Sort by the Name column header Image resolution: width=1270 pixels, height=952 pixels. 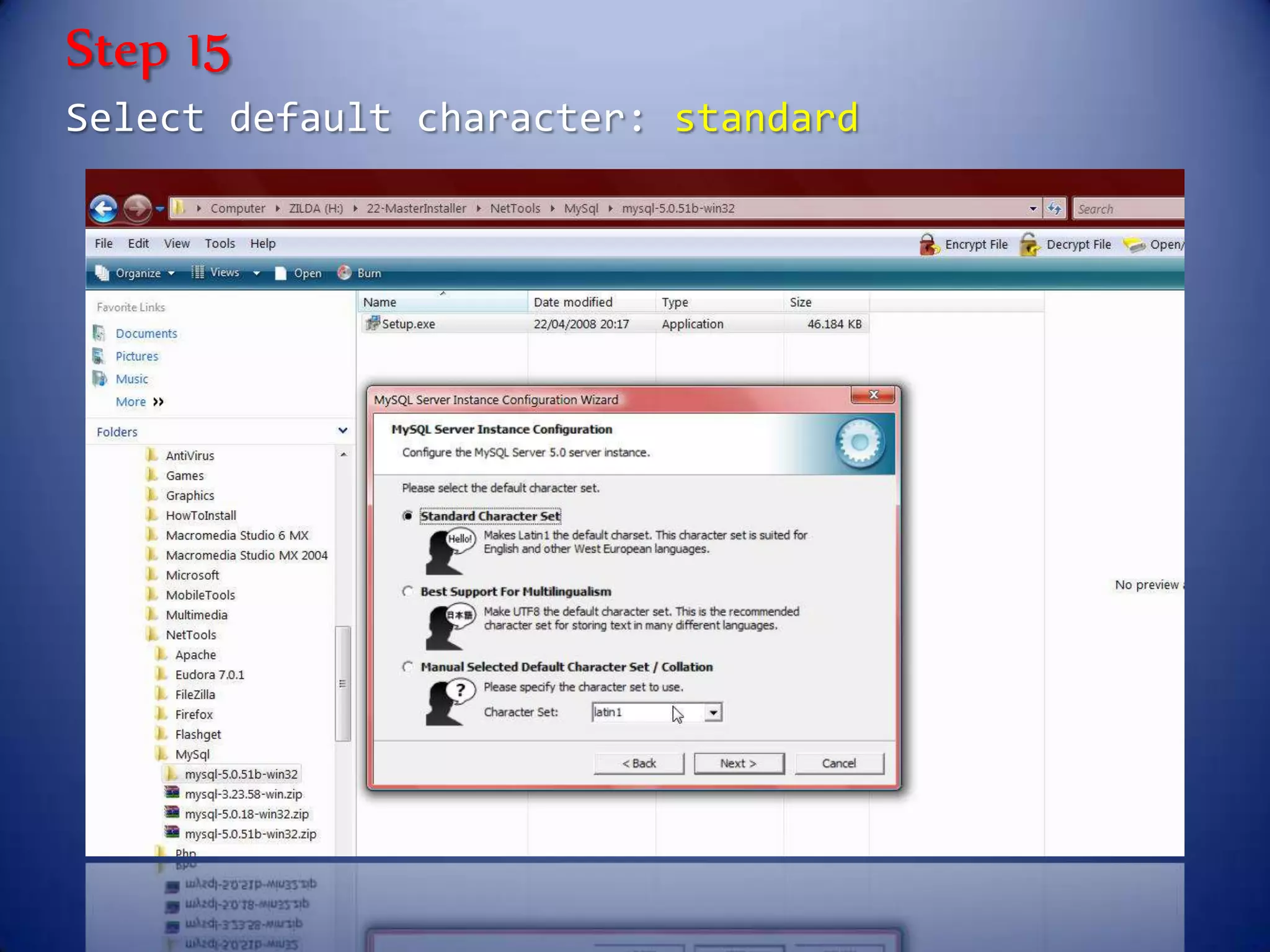tap(443, 302)
